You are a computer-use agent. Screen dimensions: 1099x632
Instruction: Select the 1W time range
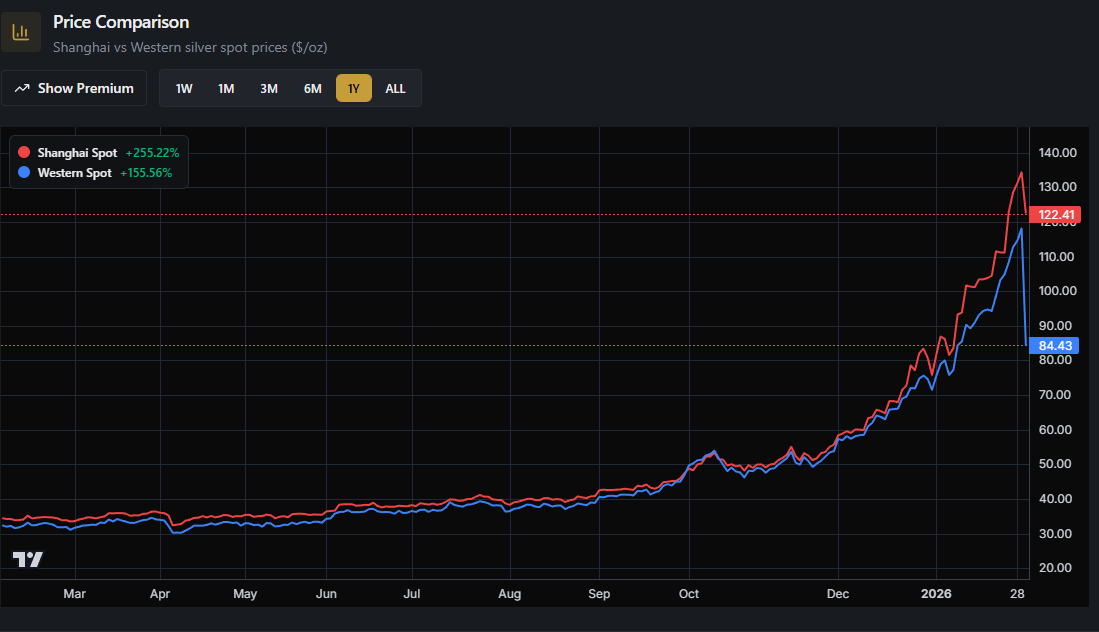pyautogui.click(x=184, y=88)
